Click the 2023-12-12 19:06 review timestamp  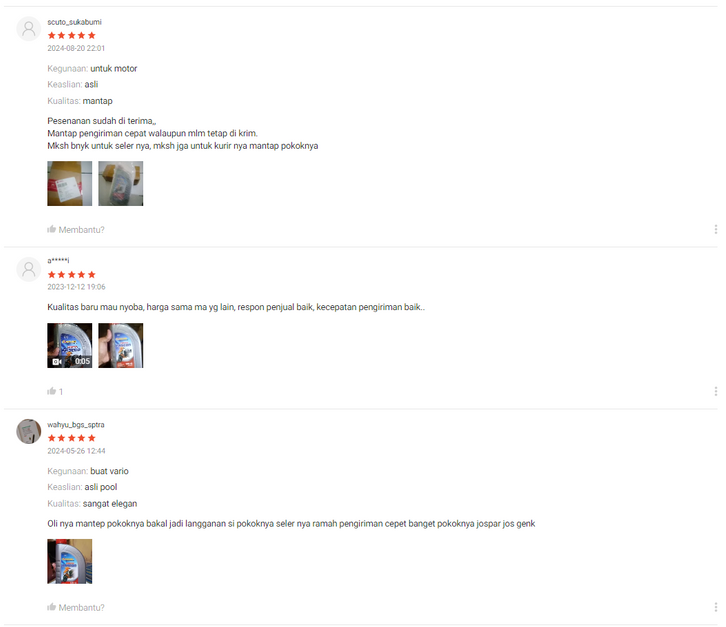coord(76,287)
